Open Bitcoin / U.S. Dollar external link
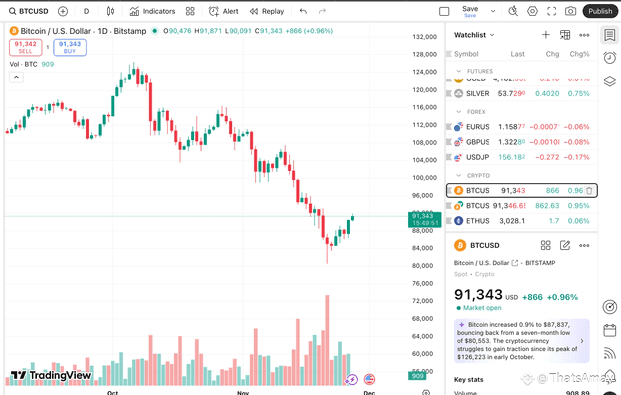621x395 pixels. click(514, 263)
